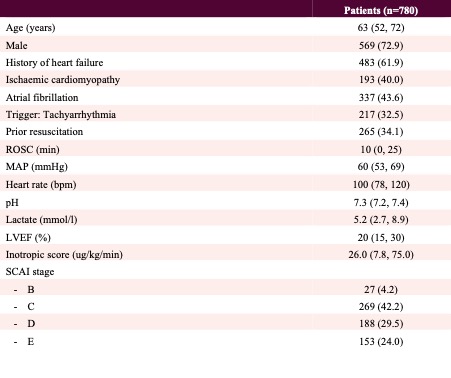
Task: Select the Age (years) row label
Action: click(30, 28)
